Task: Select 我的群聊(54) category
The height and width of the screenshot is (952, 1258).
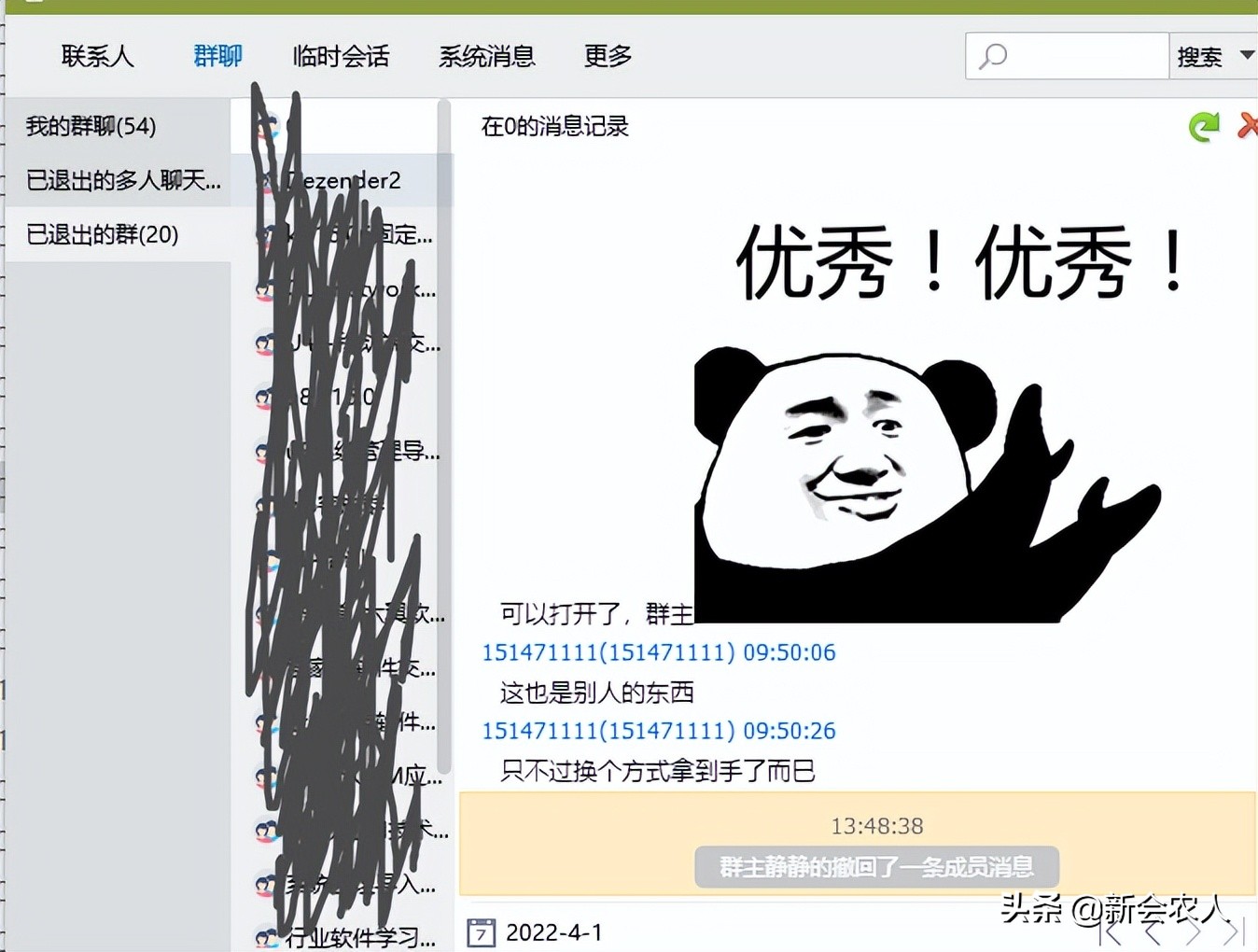Action: (119, 126)
